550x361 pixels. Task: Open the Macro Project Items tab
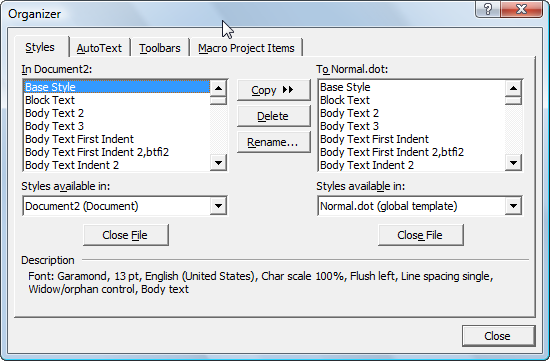tap(246, 48)
